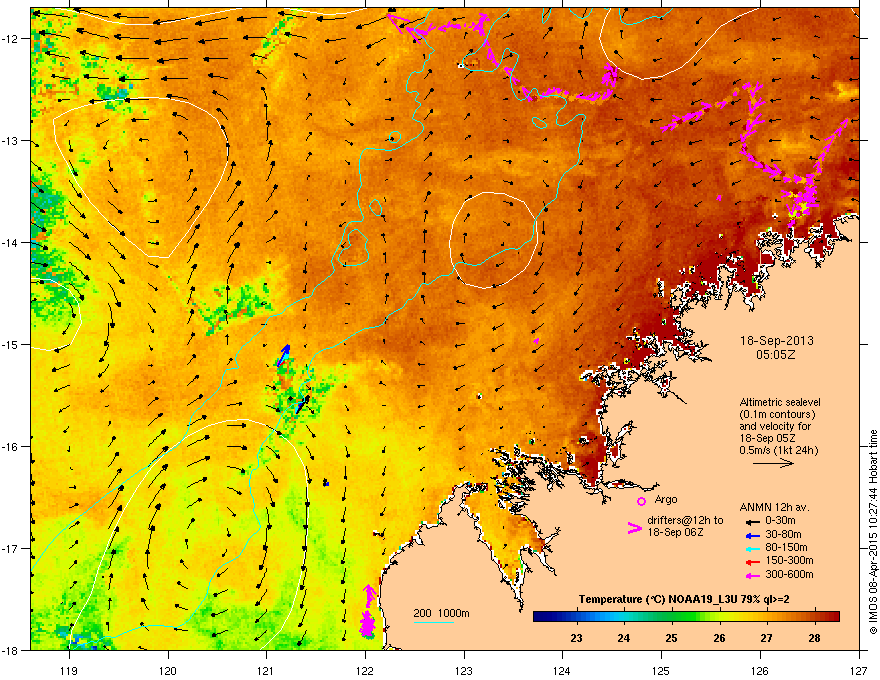Click the colorbar tick label '23'

coord(576,638)
